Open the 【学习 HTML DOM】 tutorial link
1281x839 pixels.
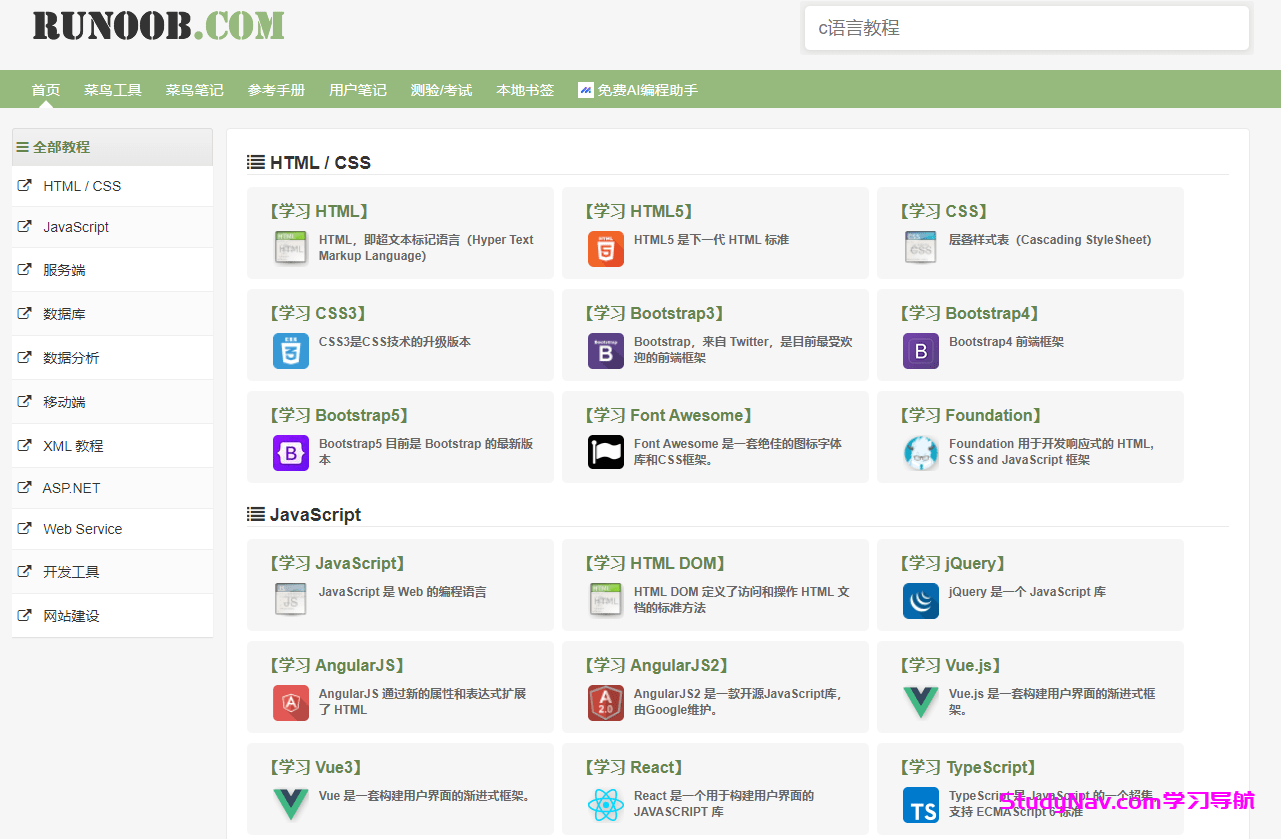[x=655, y=563]
